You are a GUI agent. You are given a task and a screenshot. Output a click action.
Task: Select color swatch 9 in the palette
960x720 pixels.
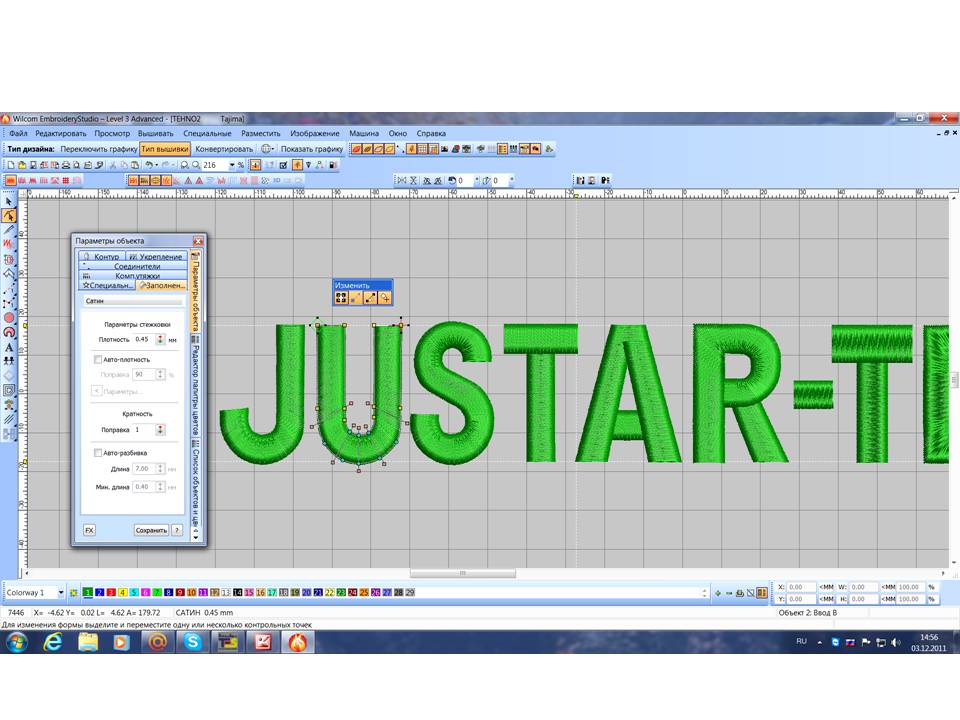tap(180, 593)
